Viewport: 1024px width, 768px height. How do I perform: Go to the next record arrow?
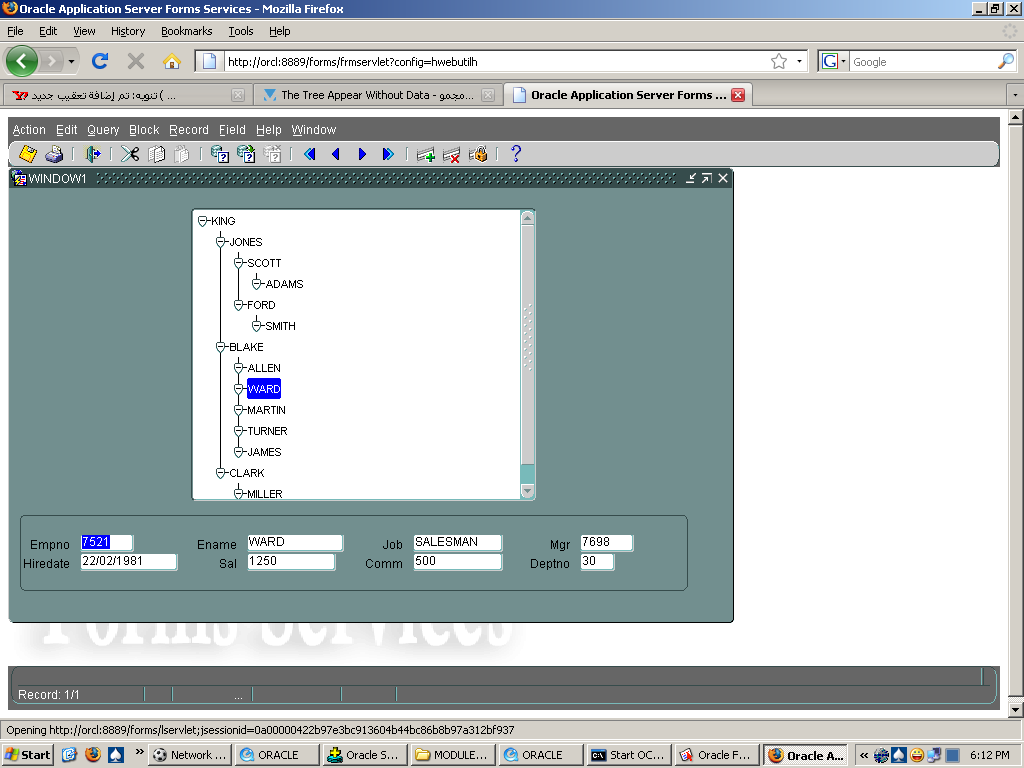(362, 154)
